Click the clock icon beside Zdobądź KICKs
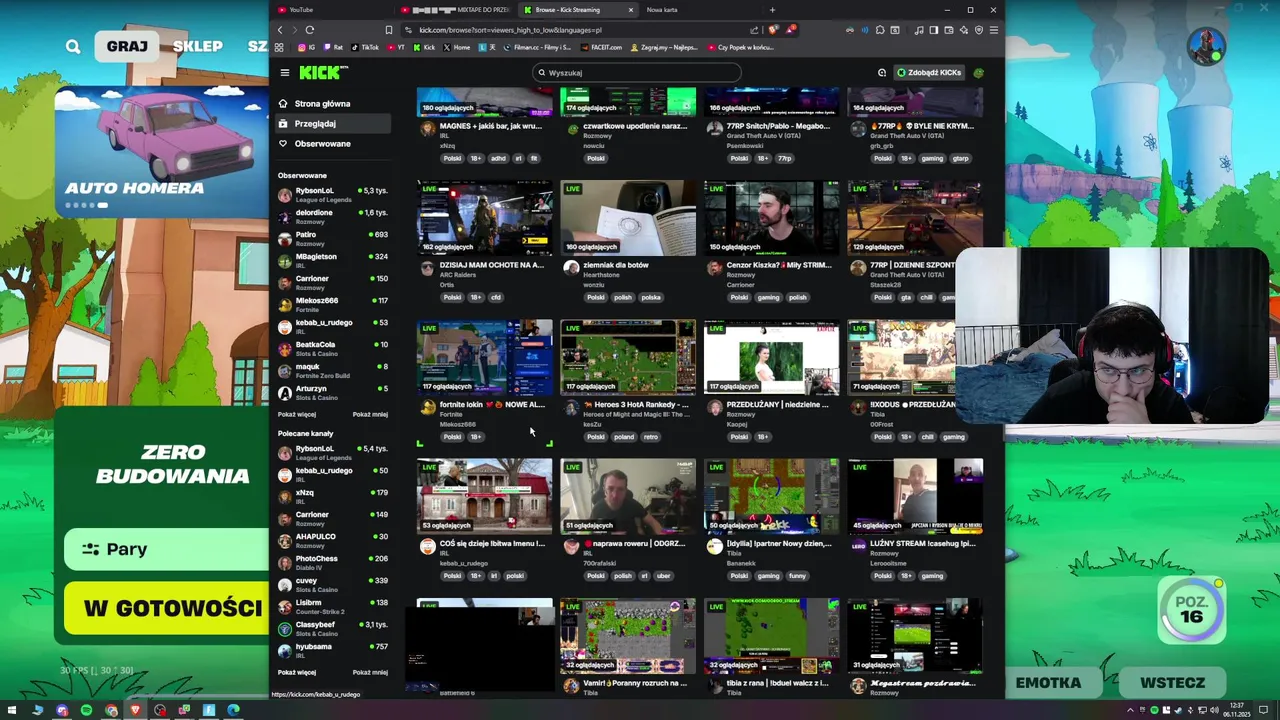Viewport: 1280px width, 720px height. pyautogui.click(x=882, y=72)
